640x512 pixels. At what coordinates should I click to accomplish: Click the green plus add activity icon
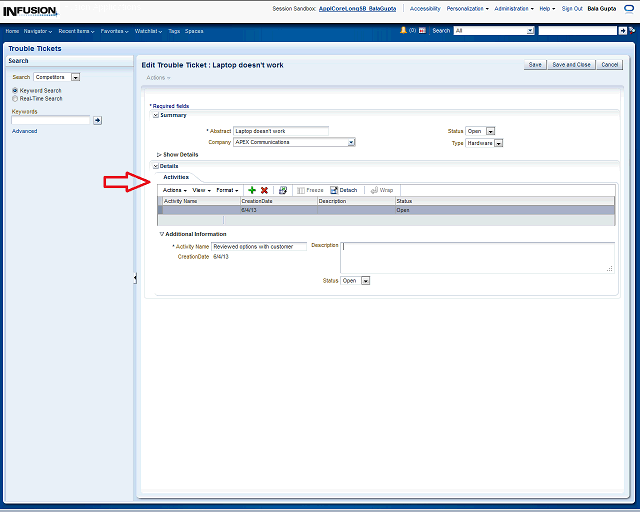tap(252, 190)
